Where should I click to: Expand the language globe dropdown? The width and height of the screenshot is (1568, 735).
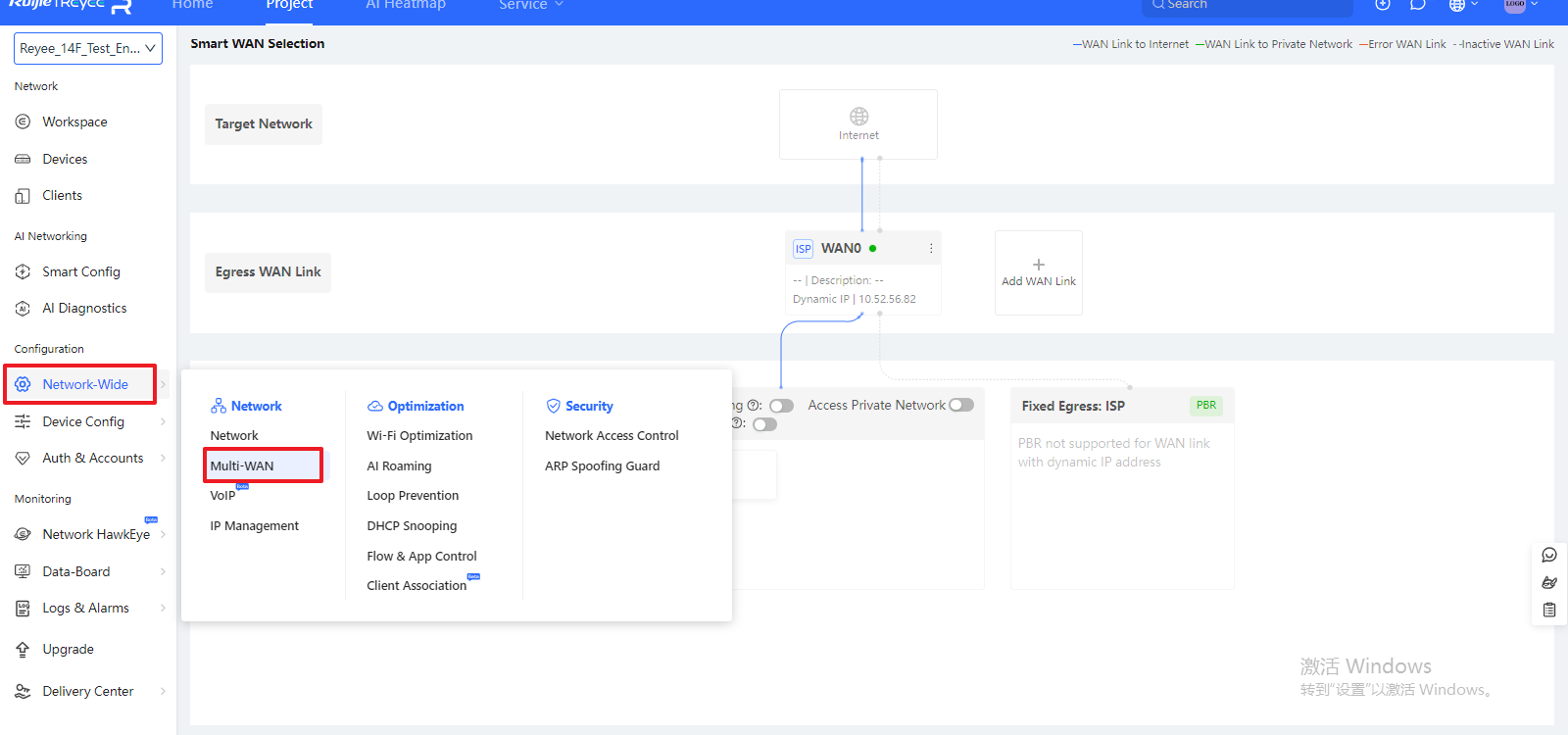[x=1462, y=5]
